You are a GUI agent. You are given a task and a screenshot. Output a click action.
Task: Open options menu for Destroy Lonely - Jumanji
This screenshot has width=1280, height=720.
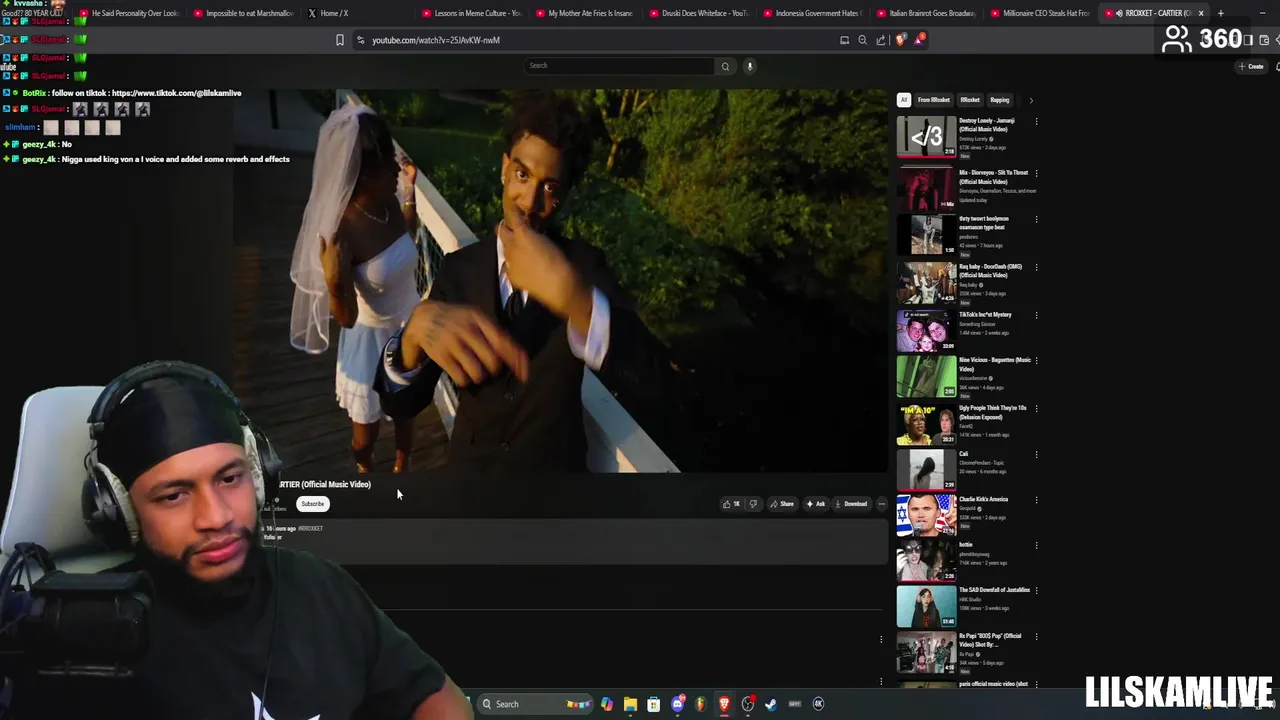1036,121
